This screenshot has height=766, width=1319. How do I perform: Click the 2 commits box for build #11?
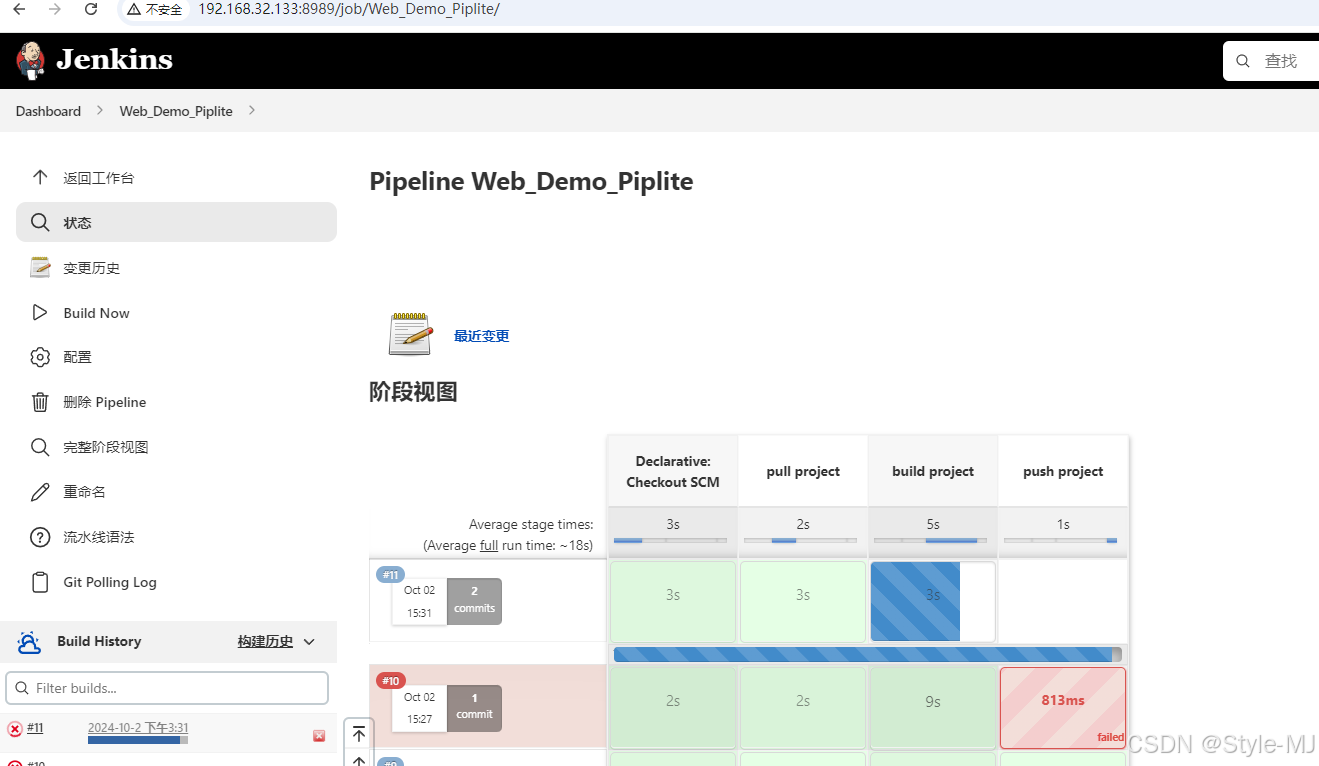tap(474, 601)
